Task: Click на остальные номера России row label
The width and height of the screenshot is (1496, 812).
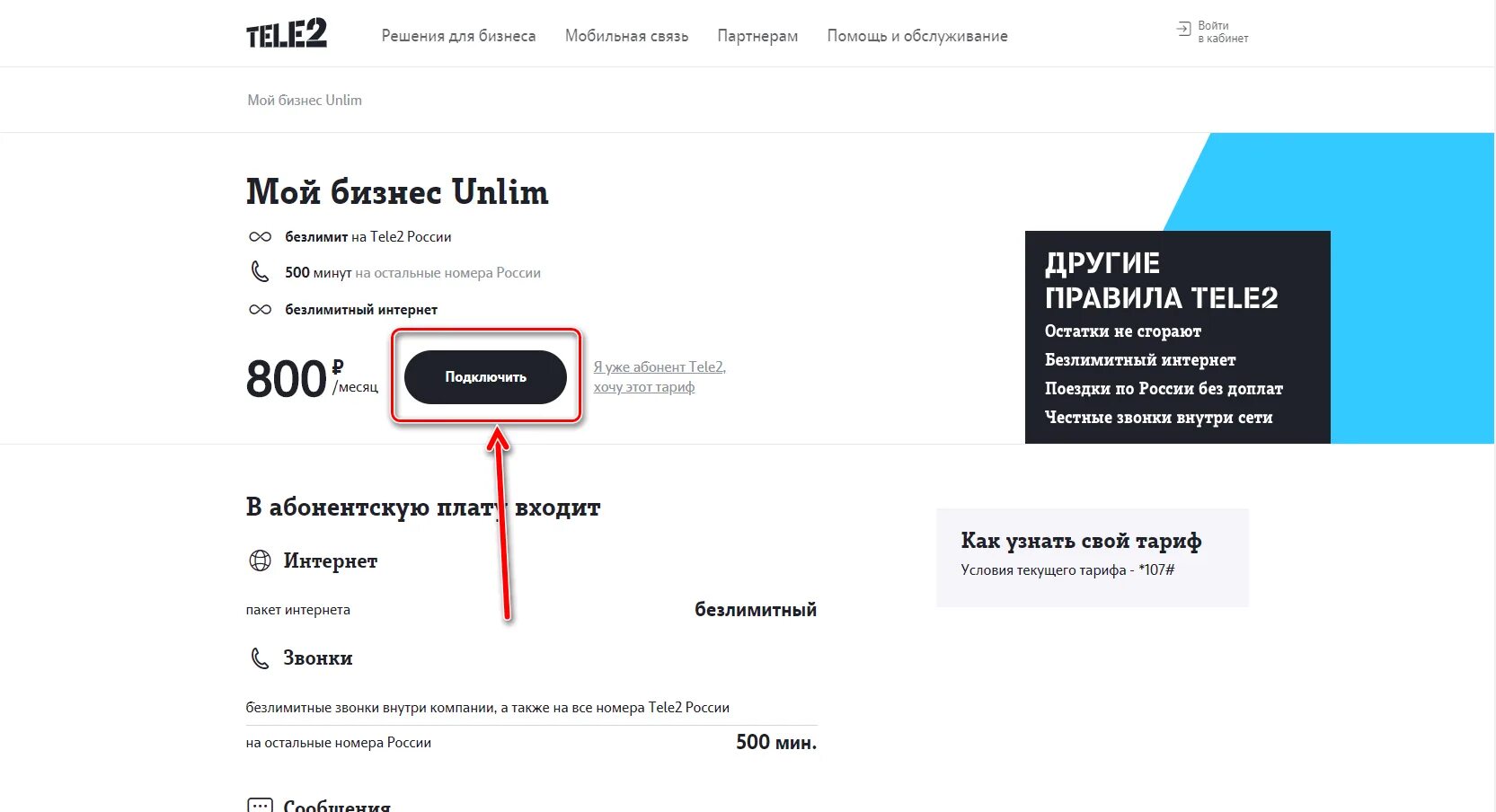Action: [x=339, y=743]
